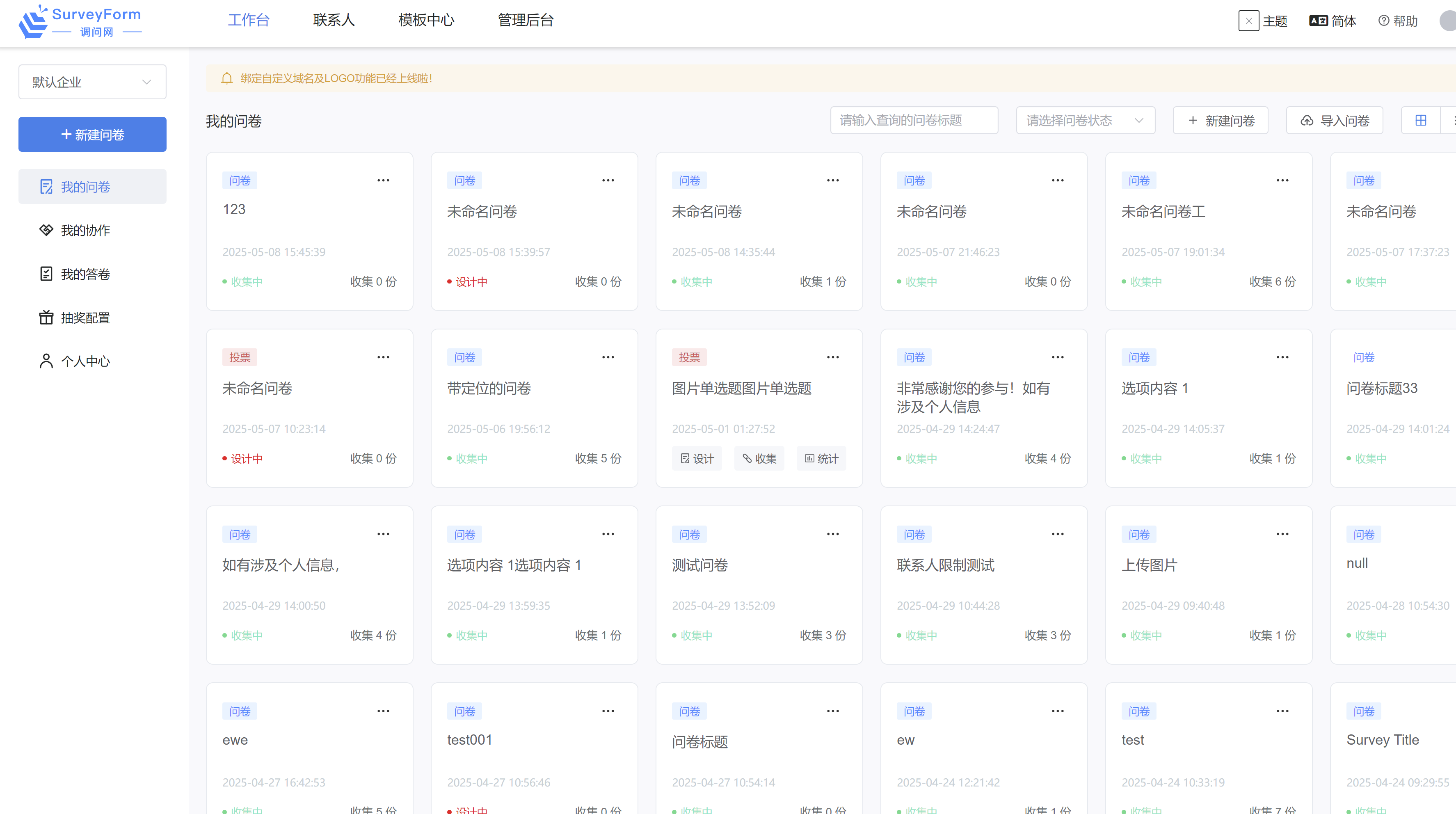Switch to the 联系人 top tab

tap(334, 21)
